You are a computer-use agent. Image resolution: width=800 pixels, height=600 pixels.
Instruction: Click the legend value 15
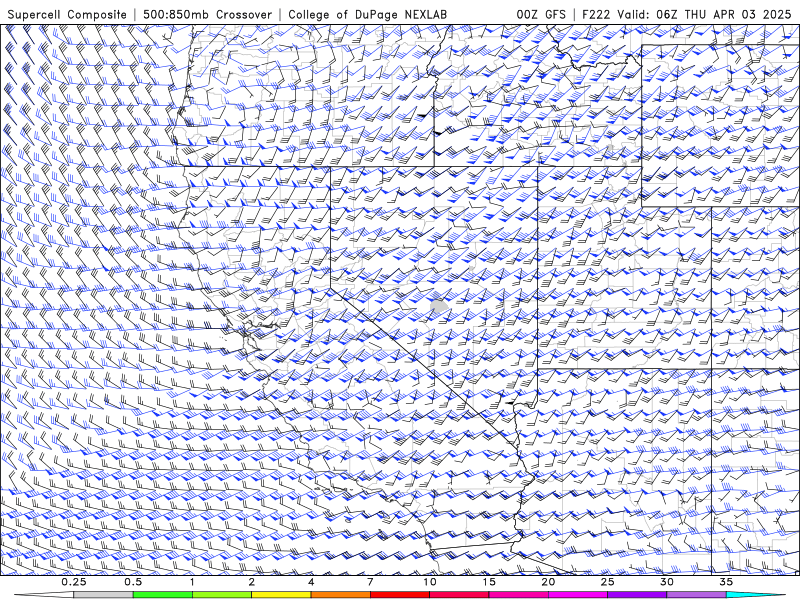(489, 582)
